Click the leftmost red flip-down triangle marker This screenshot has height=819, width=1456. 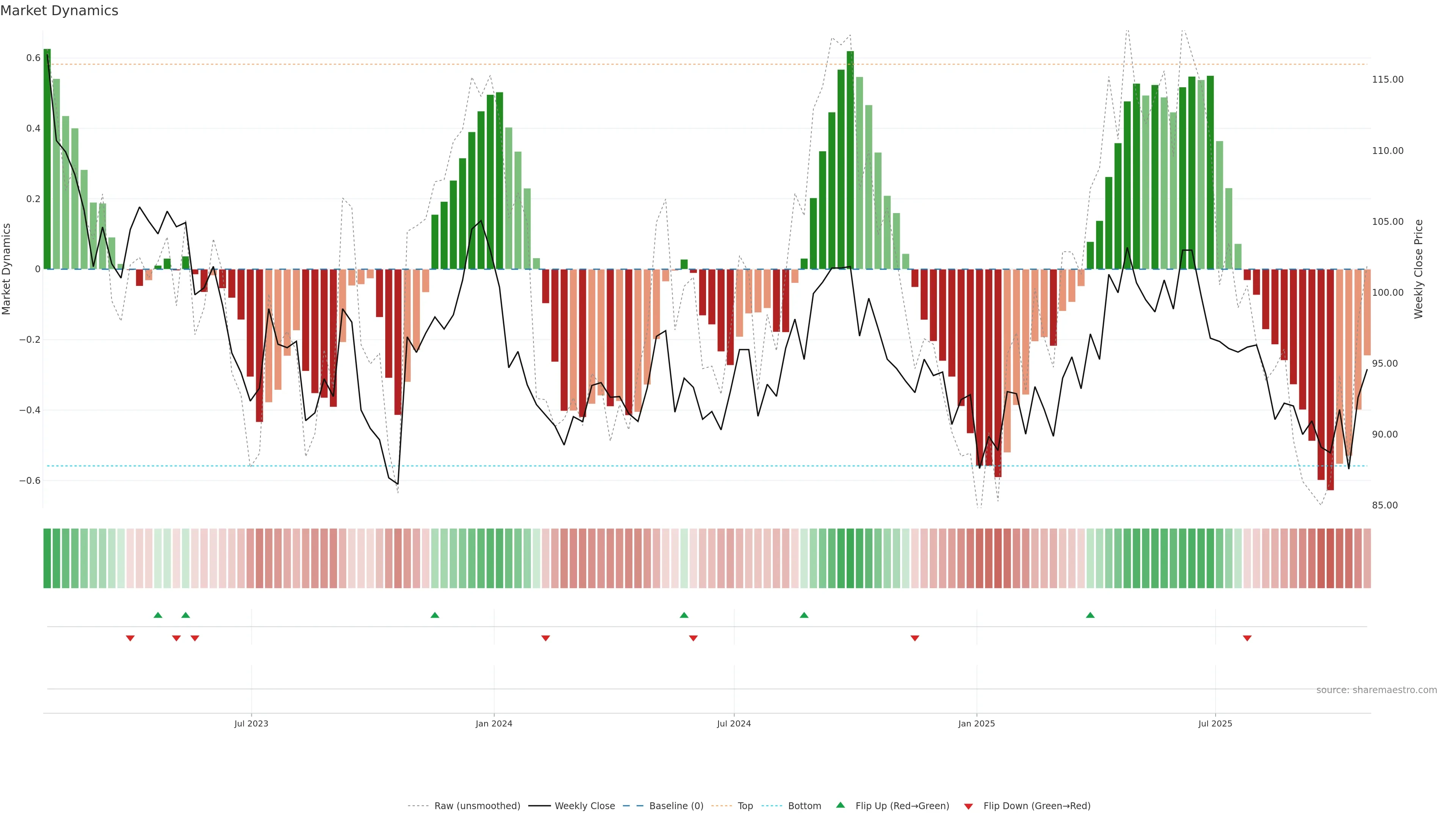point(130,638)
